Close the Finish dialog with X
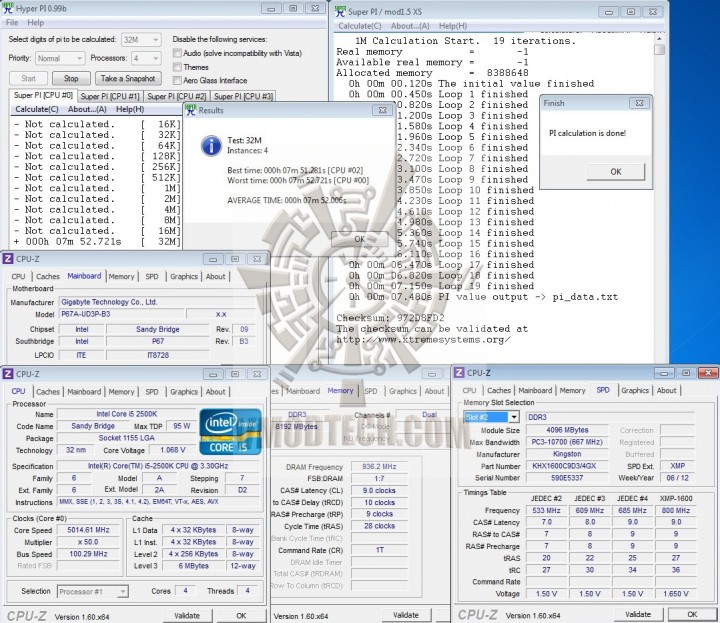Screen dimensions: 720x623 coord(639,103)
